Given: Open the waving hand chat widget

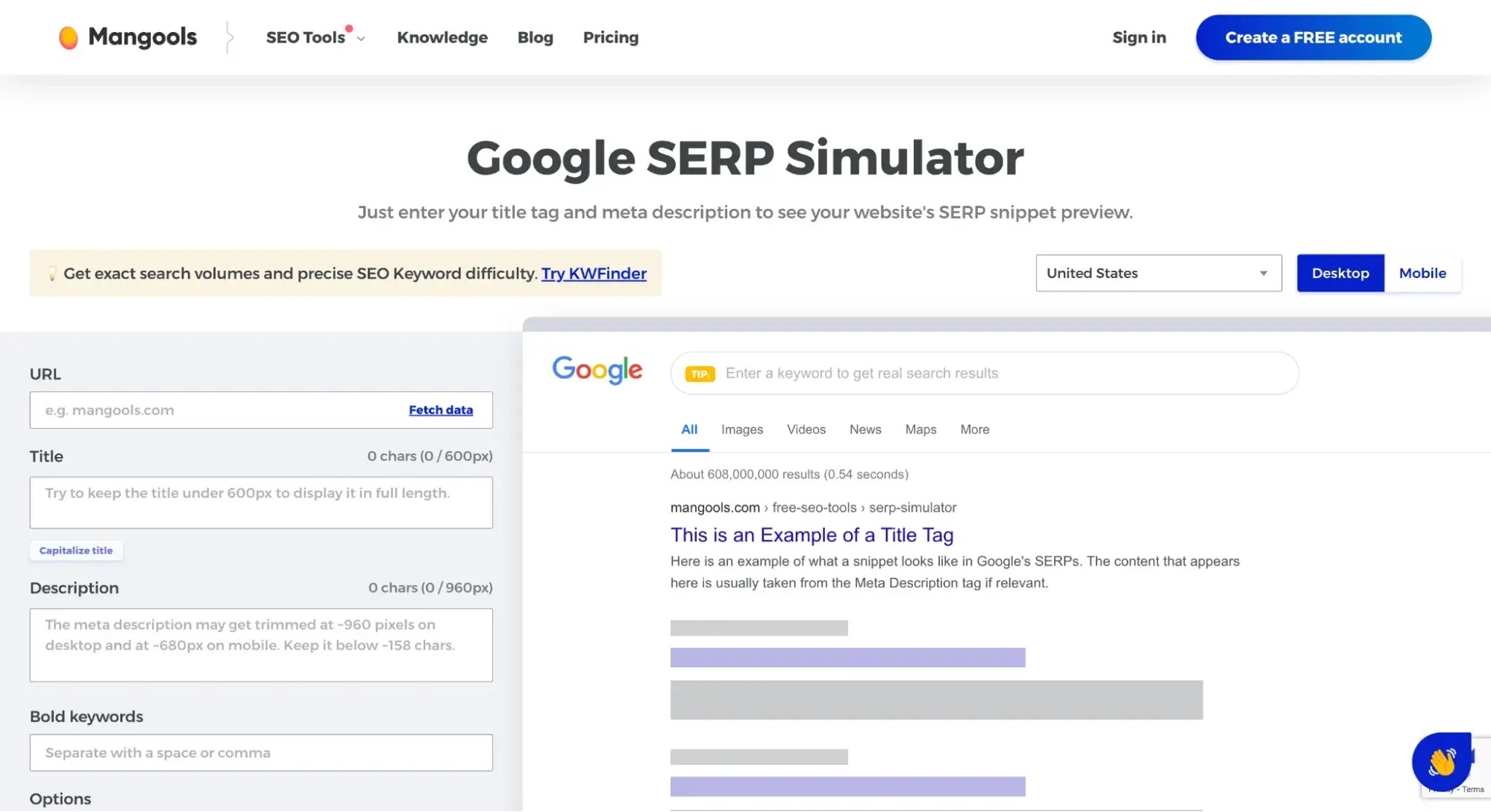Looking at the screenshot, I should [x=1441, y=762].
